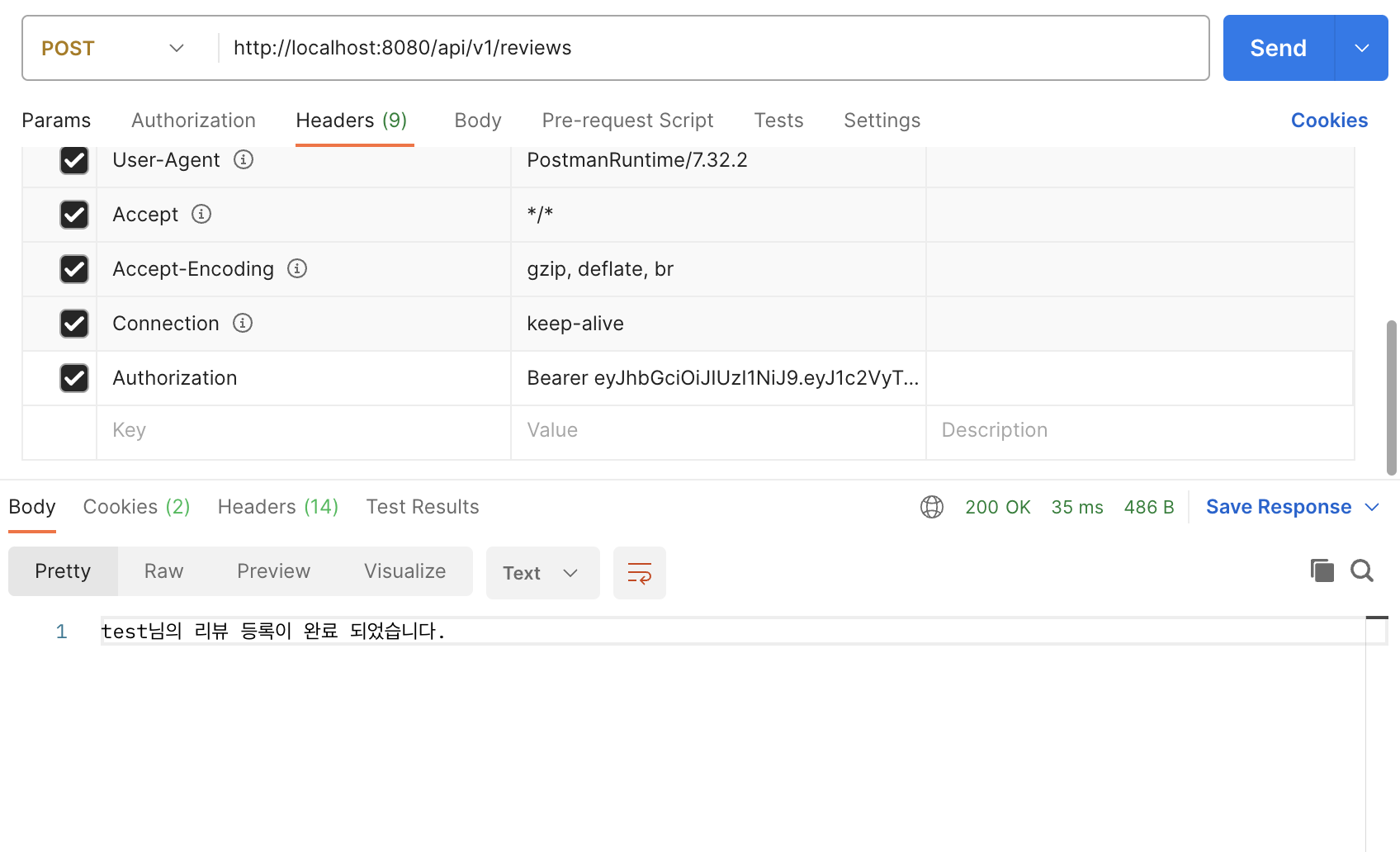Click the 35 ms response time
The height and width of the screenshot is (852, 1400).
[1076, 507]
